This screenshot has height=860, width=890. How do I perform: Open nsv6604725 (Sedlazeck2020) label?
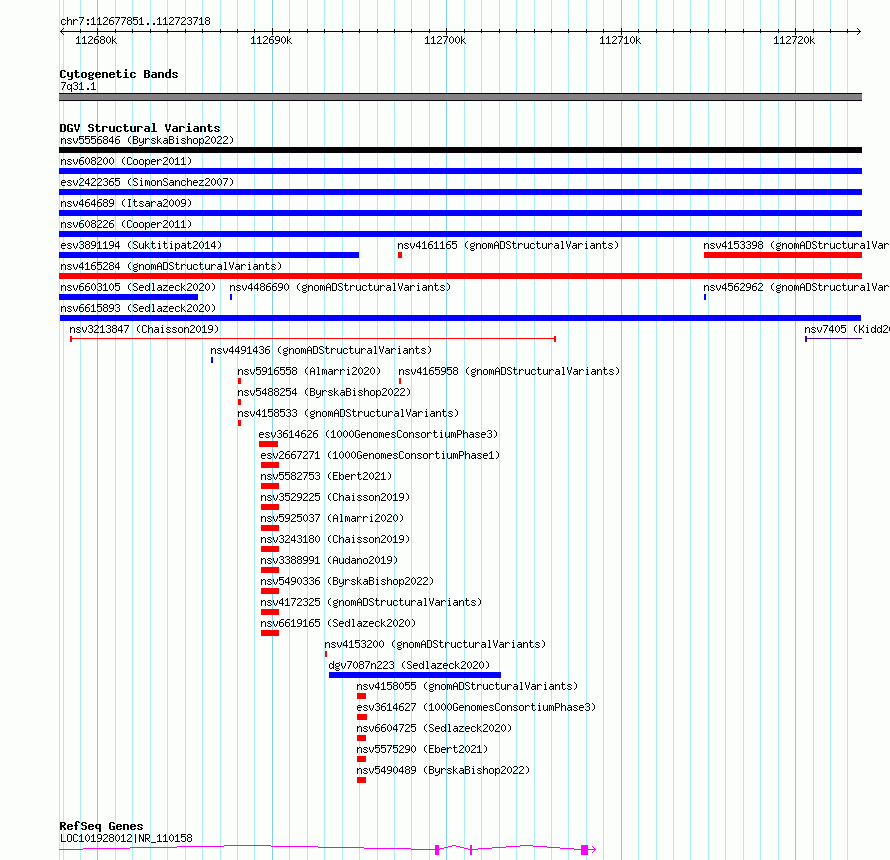[434, 728]
